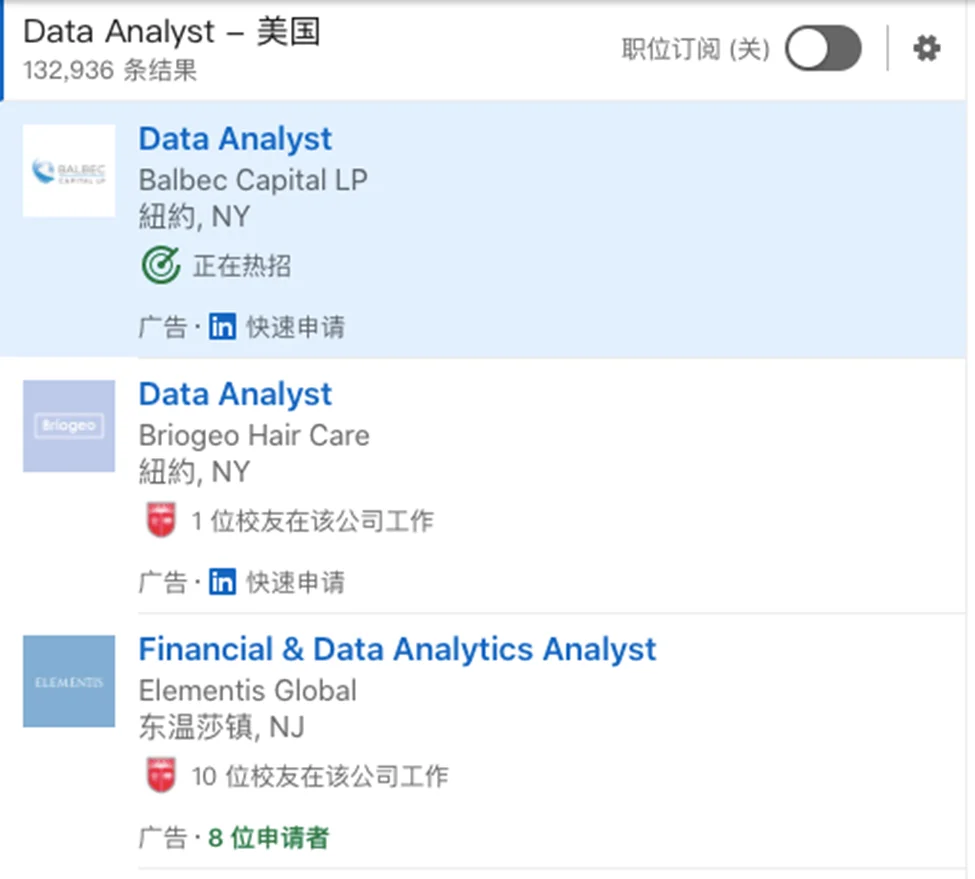Click the 132,936 条结果 results count
Viewport: 975px width, 879px height.
tap(110, 70)
